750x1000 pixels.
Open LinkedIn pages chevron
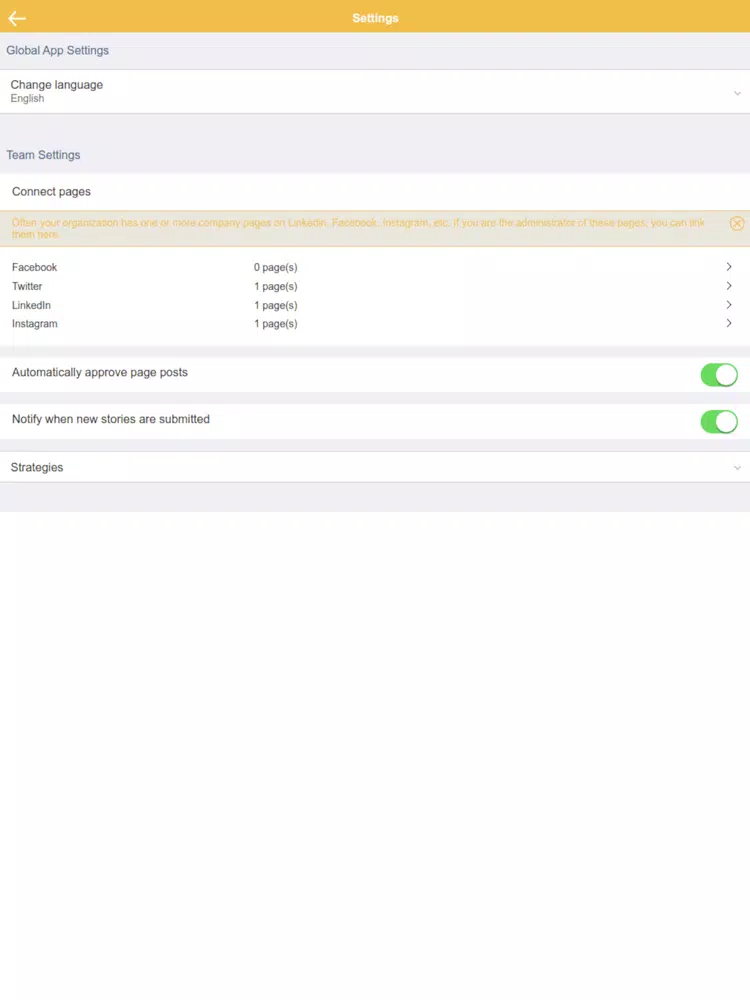click(729, 305)
